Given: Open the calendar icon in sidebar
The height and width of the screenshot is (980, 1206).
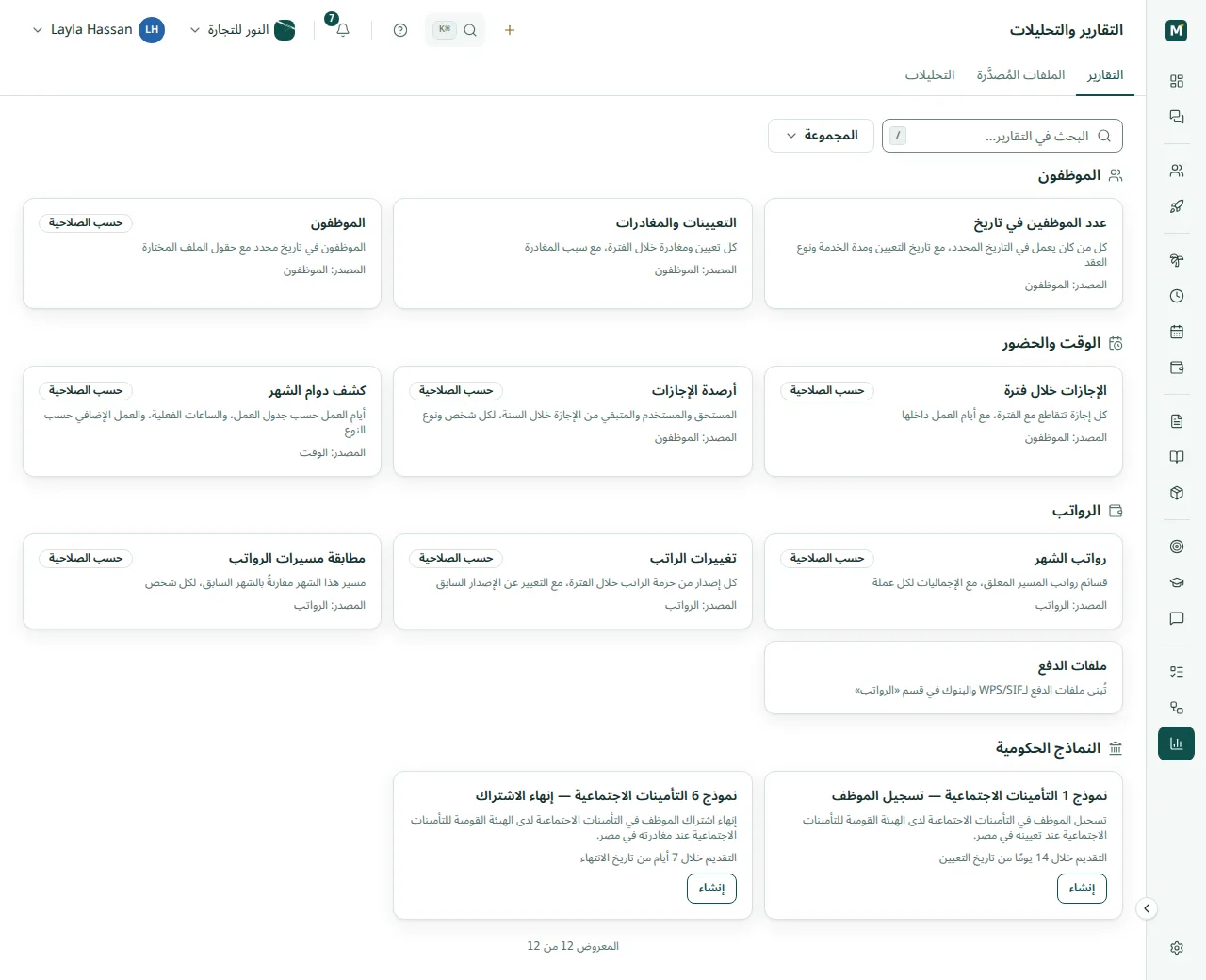Looking at the screenshot, I should click(x=1176, y=332).
